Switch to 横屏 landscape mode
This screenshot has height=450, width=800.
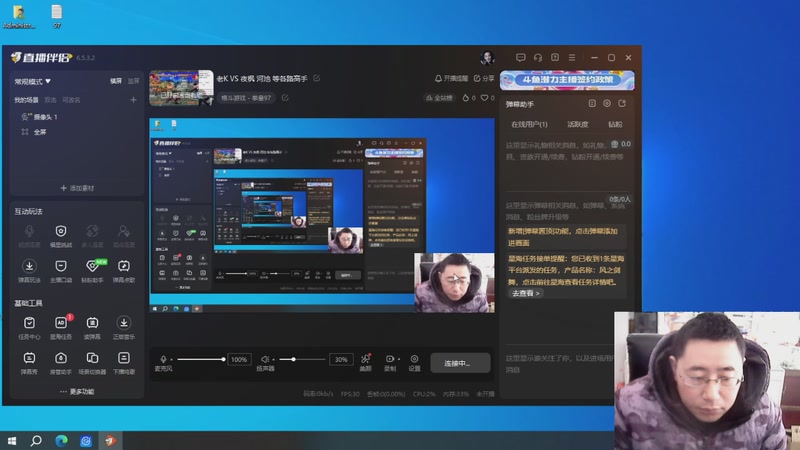click(116, 81)
